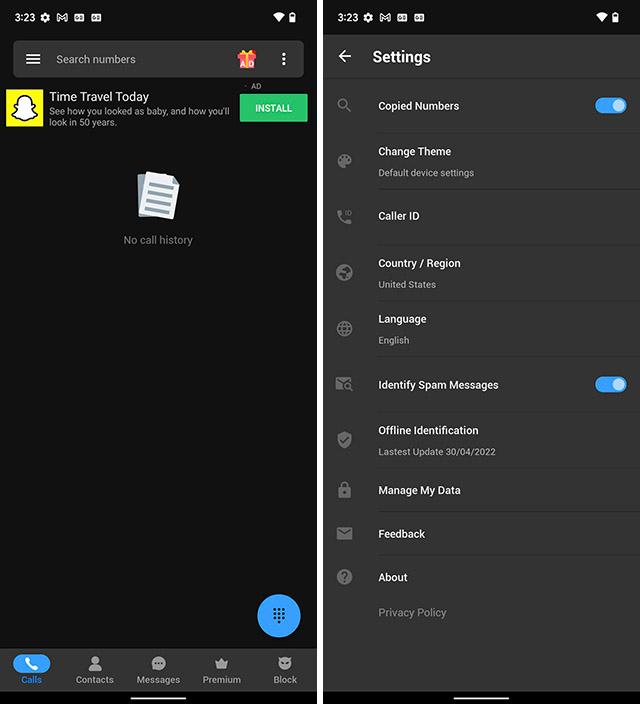640x704 pixels.
Task: Tap the Snapchat ad logo
Action: point(25,108)
